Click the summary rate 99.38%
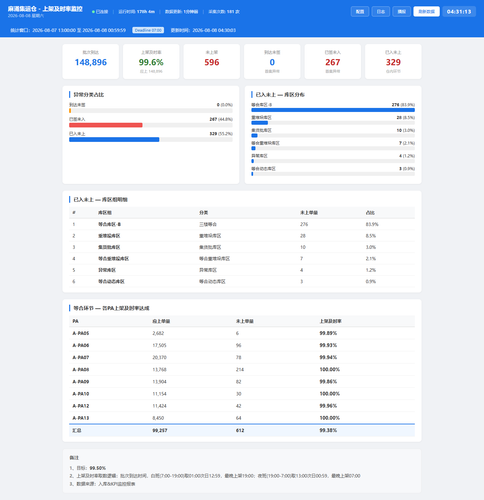The image size is (484, 500). click(x=328, y=431)
